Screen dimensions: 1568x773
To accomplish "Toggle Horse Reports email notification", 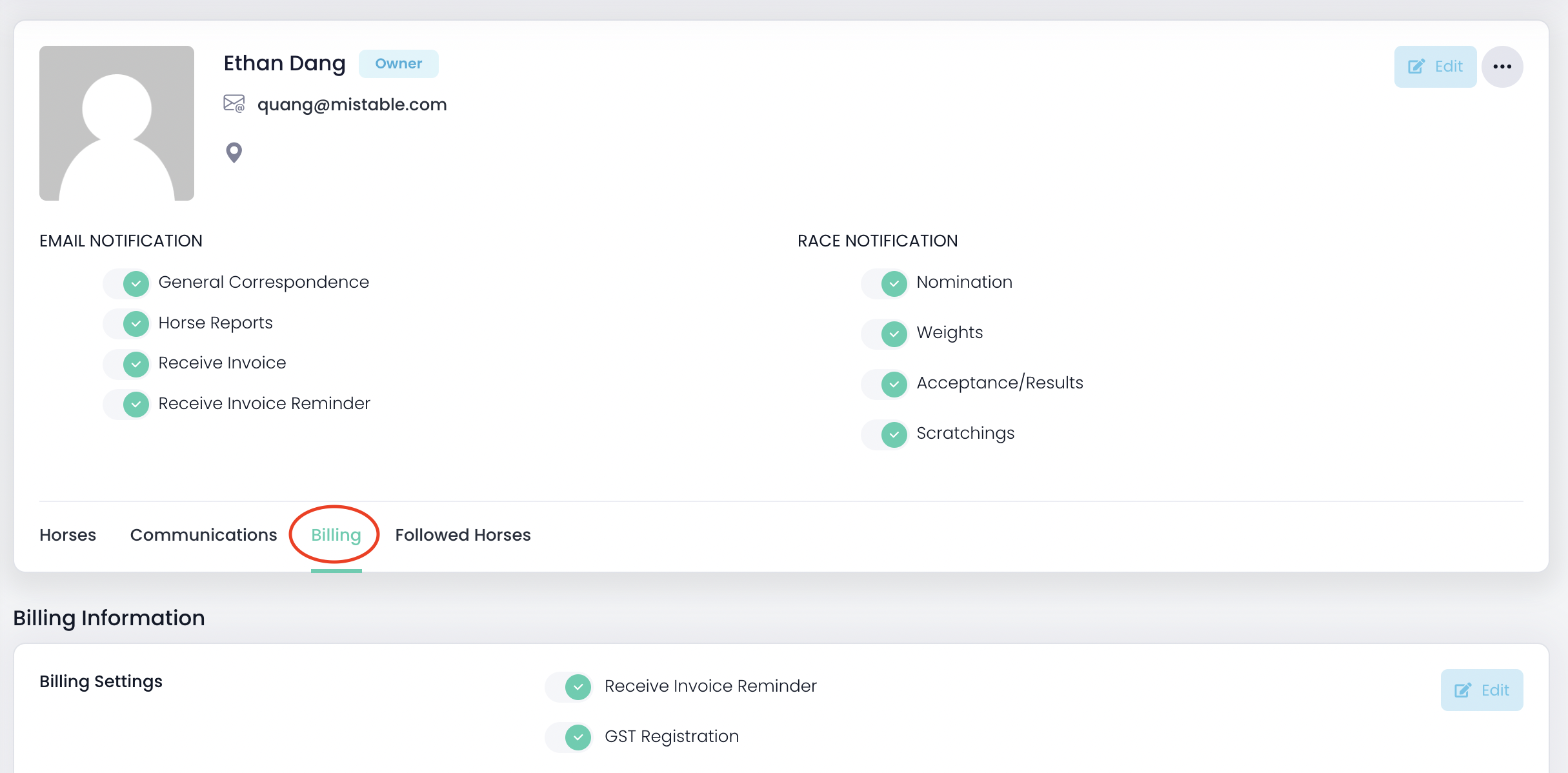I will [x=127, y=324].
